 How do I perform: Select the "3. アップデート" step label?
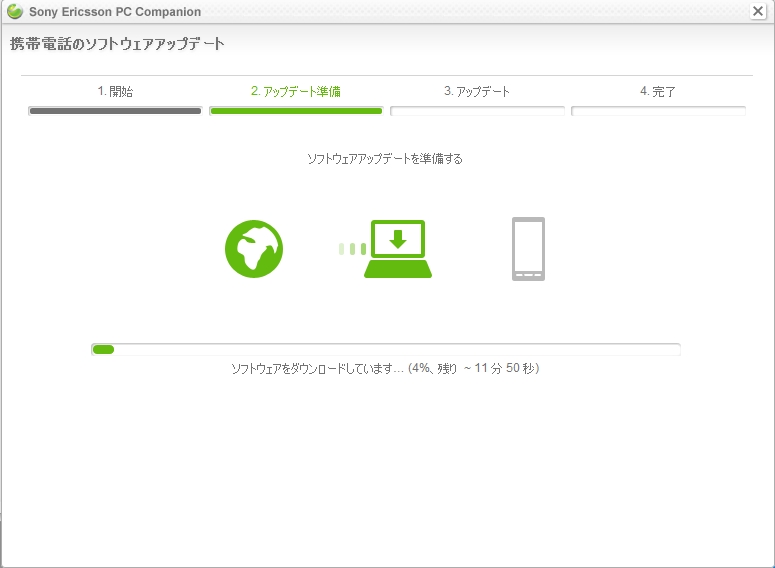(477, 91)
